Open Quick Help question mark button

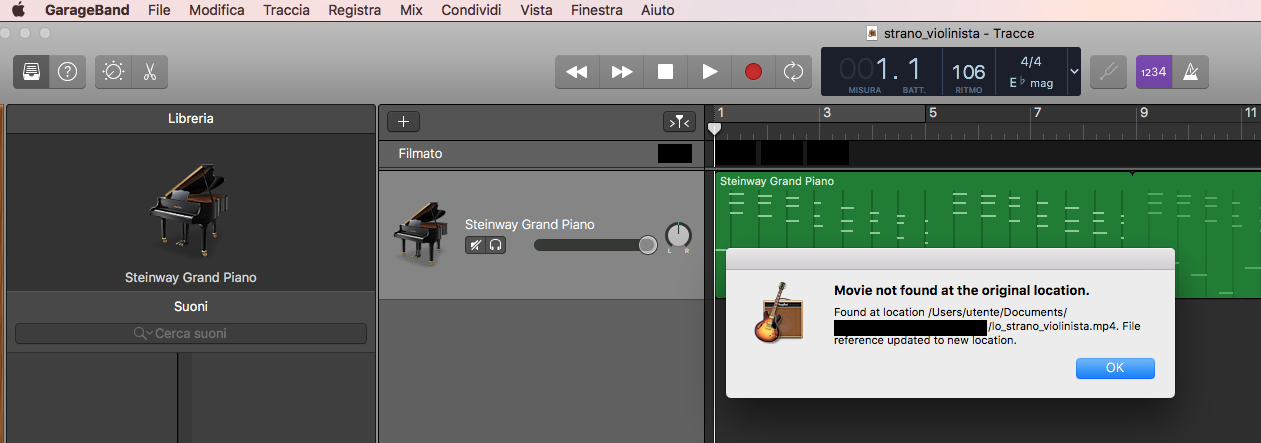[68, 72]
